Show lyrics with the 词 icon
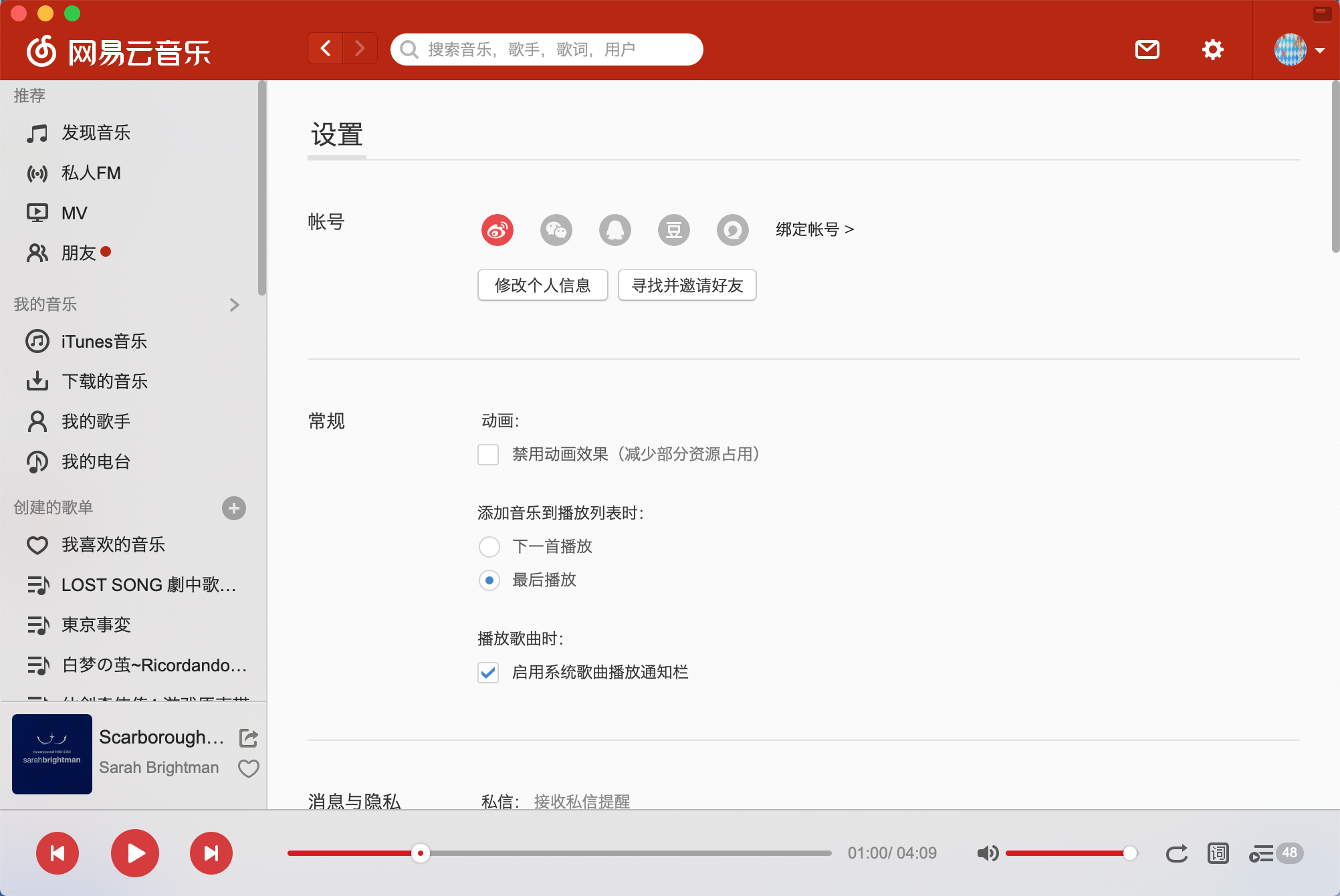The height and width of the screenshot is (896, 1340). [1218, 853]
